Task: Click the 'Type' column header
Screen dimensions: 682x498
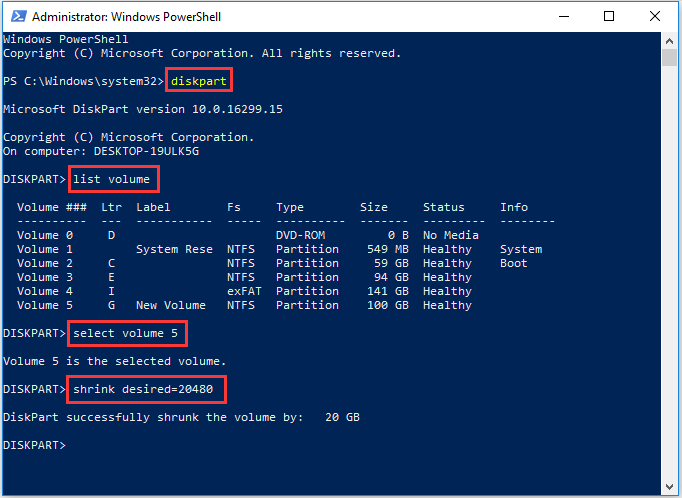Action: point(290,207)
